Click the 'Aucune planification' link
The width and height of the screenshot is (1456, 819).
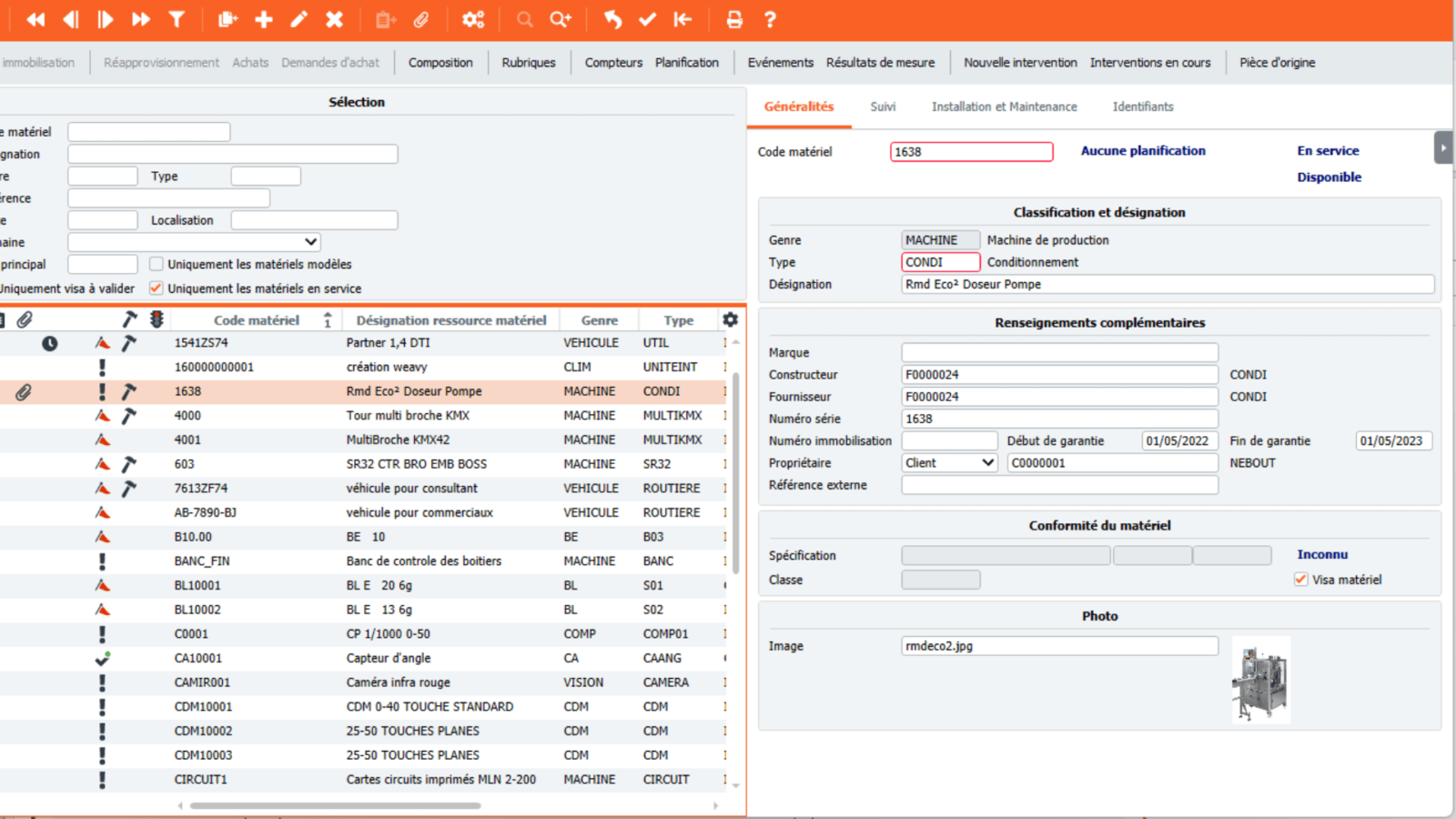coord(1143,151)
